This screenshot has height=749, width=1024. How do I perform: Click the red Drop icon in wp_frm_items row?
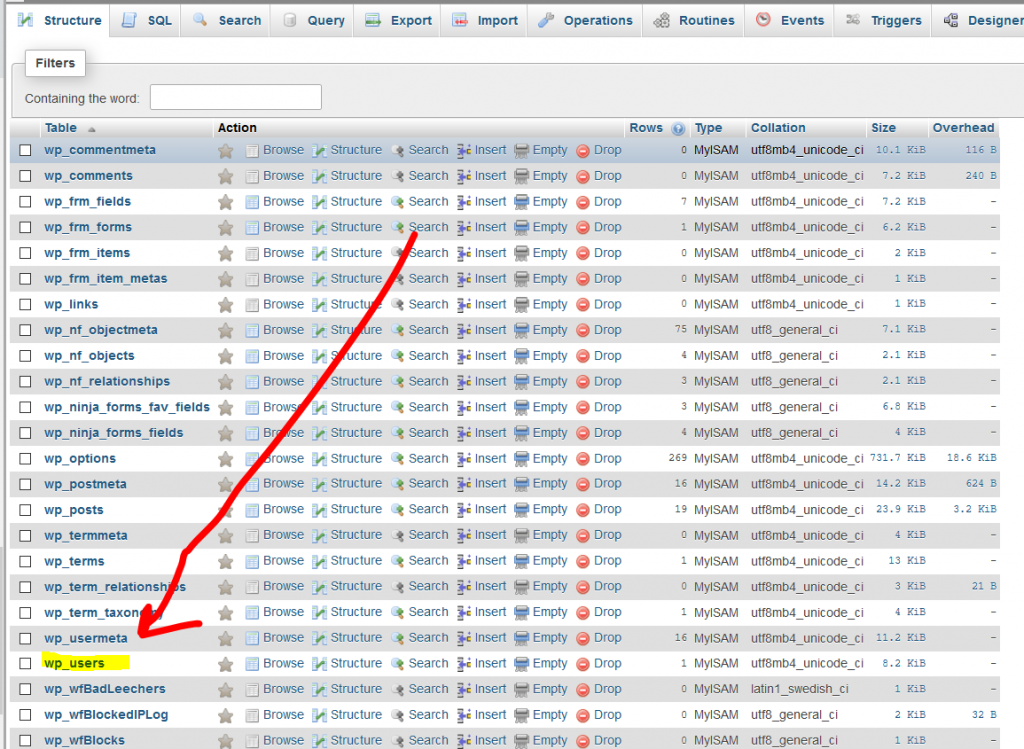pos(583,254)
